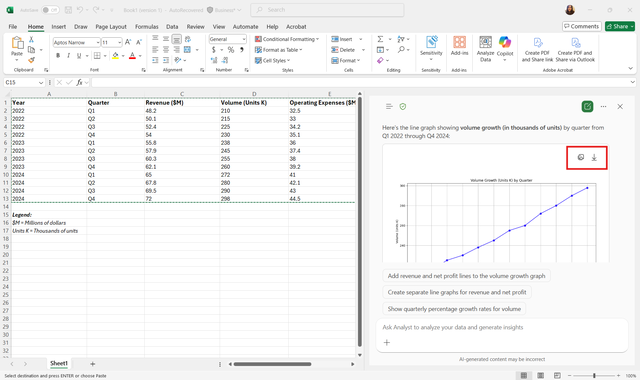Toggle Bold formatting
Image resolution: width=640 pixels, height=380 pixels.
58,56
